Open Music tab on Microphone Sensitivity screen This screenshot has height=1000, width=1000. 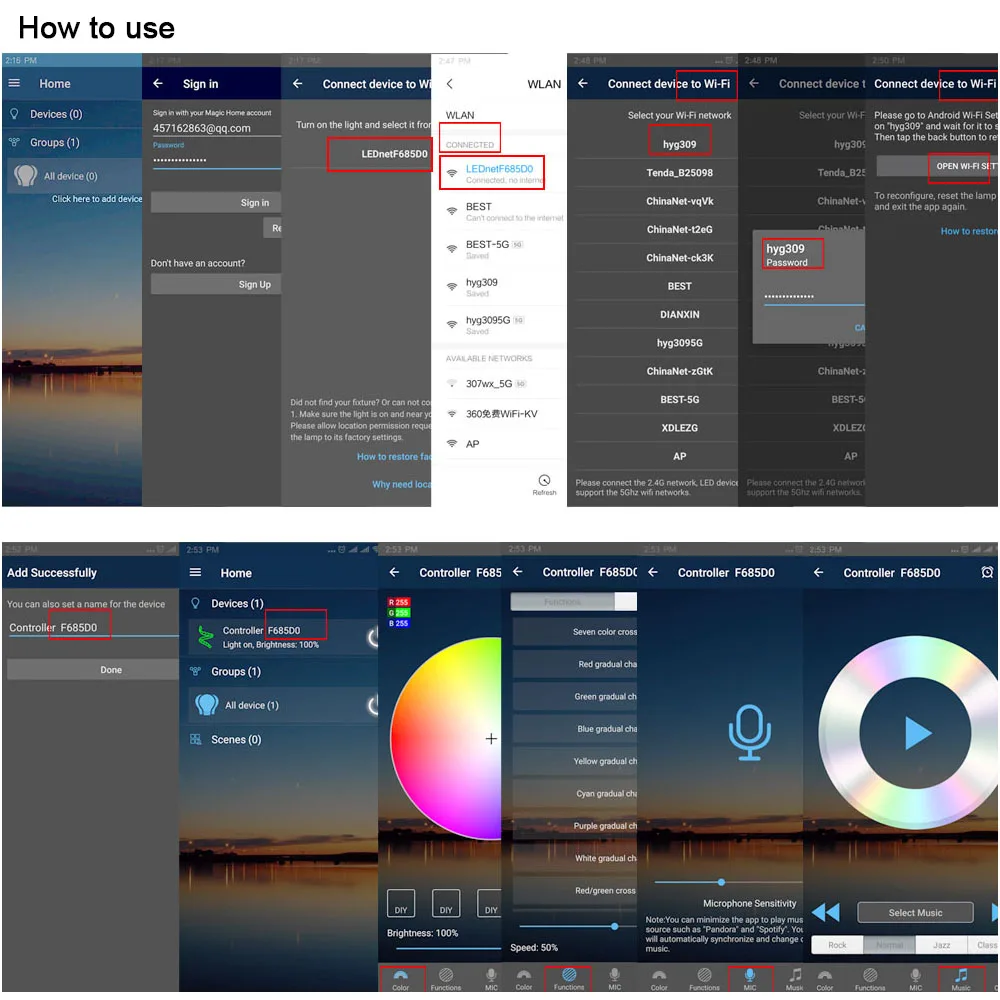tap(795, 979)
